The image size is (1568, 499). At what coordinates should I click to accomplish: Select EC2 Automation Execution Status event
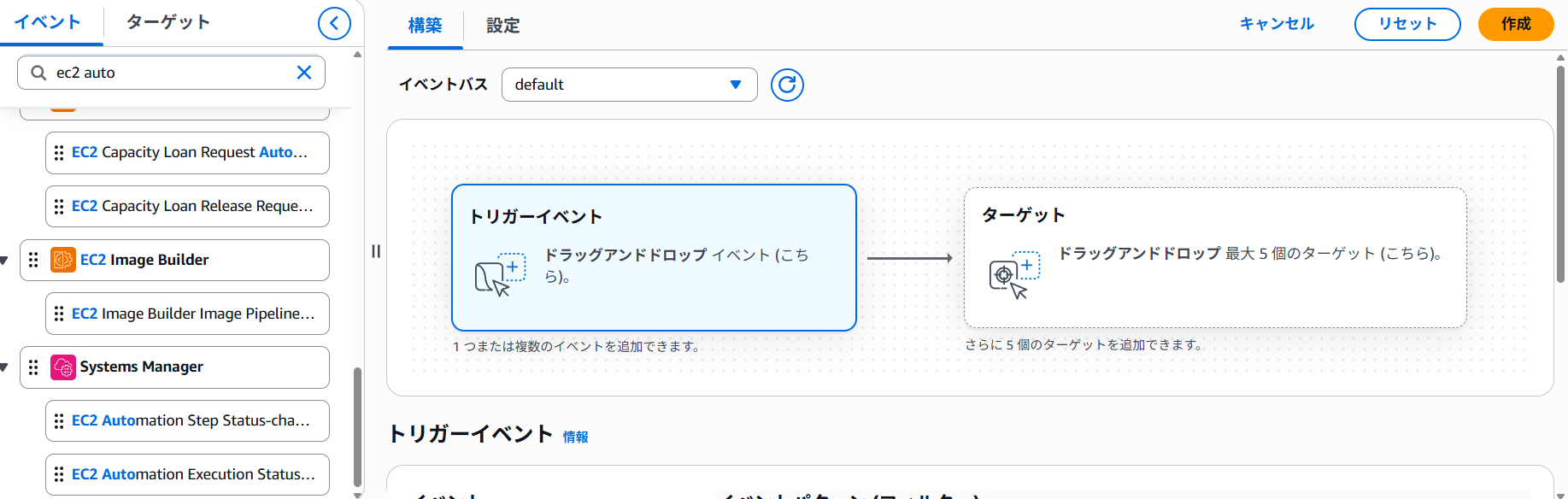coord(187,474)
